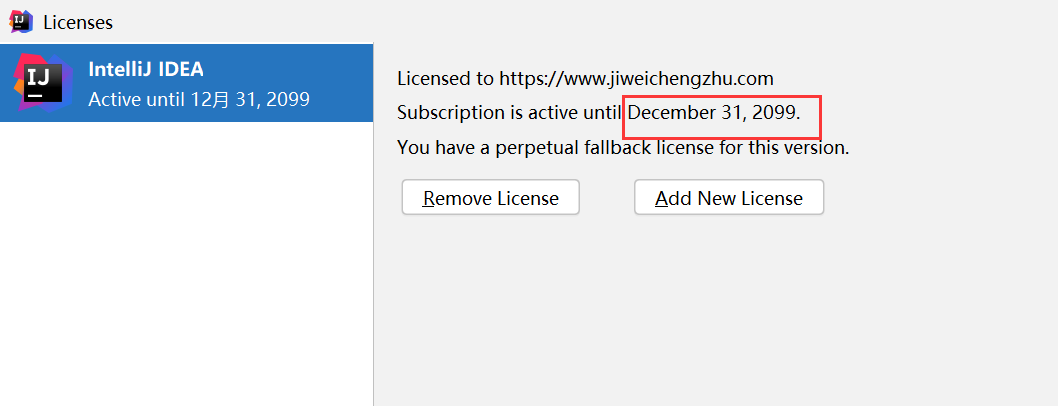Click the perpetual fallback license message
This screenshot has height=406, width=1058.
623,147
